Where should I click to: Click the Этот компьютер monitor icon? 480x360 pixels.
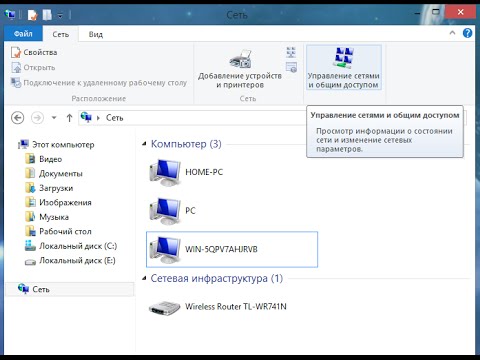(x=23, y=144)
